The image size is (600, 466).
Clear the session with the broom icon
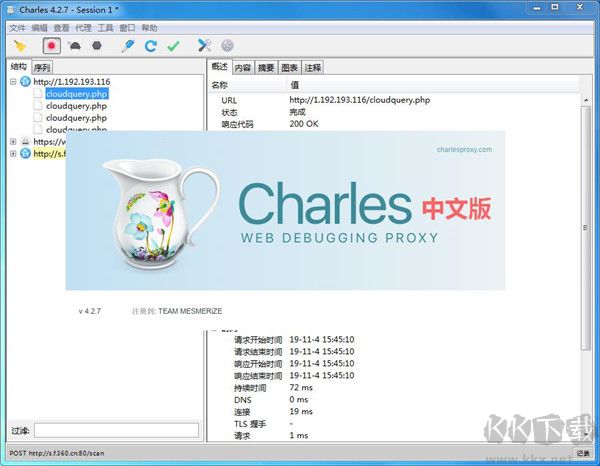click(20, 46)
